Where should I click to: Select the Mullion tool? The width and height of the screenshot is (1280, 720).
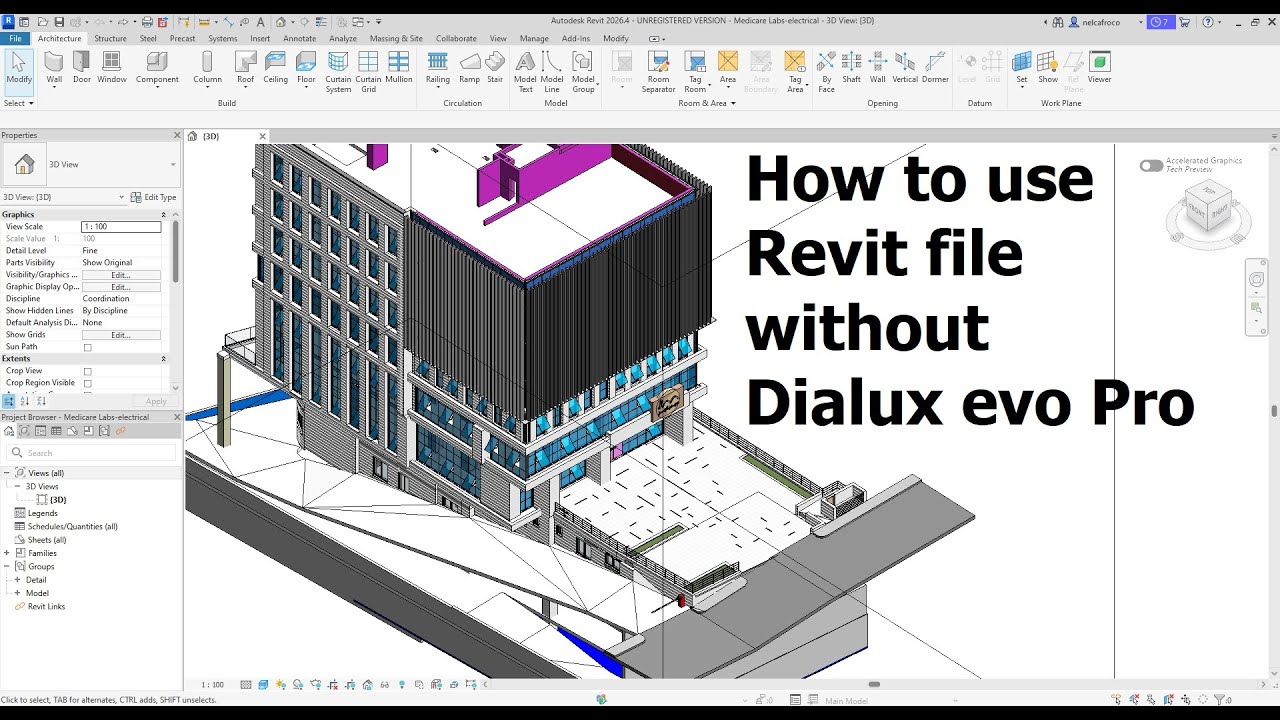(399, 67)
